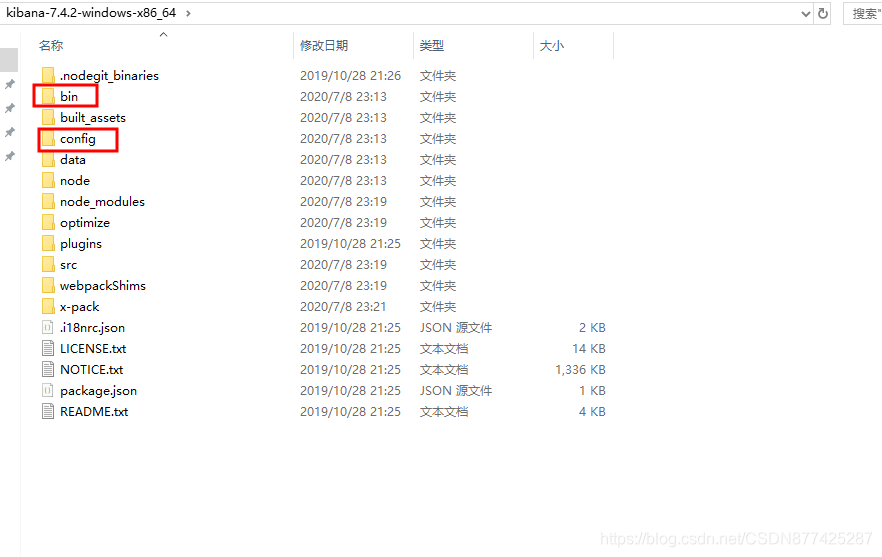
Task: Click the refresh button beside address bar
Action: click(x=823, y=14)
